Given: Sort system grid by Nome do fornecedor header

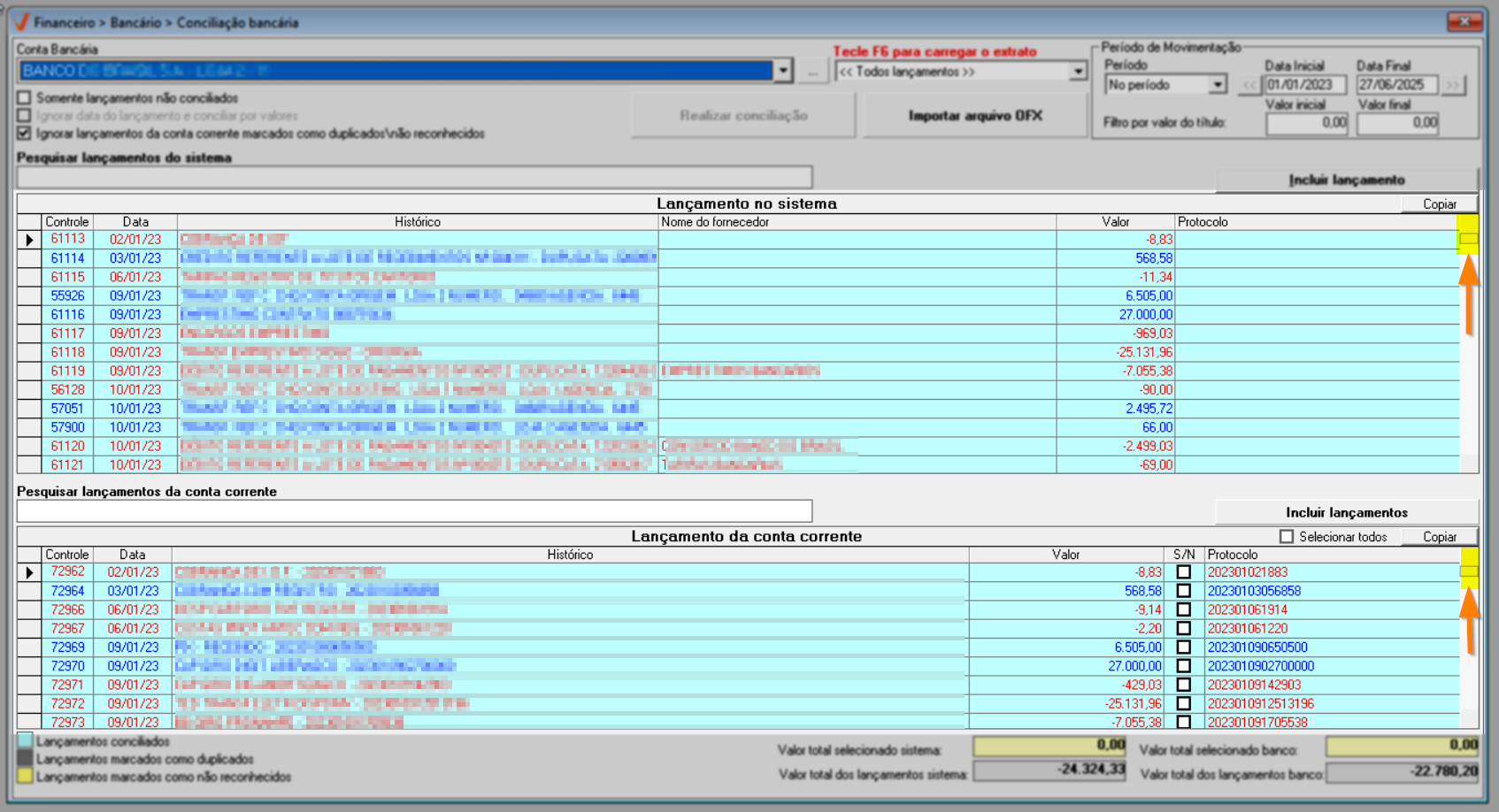Looking at the screenshot, I should click(857, 222).
